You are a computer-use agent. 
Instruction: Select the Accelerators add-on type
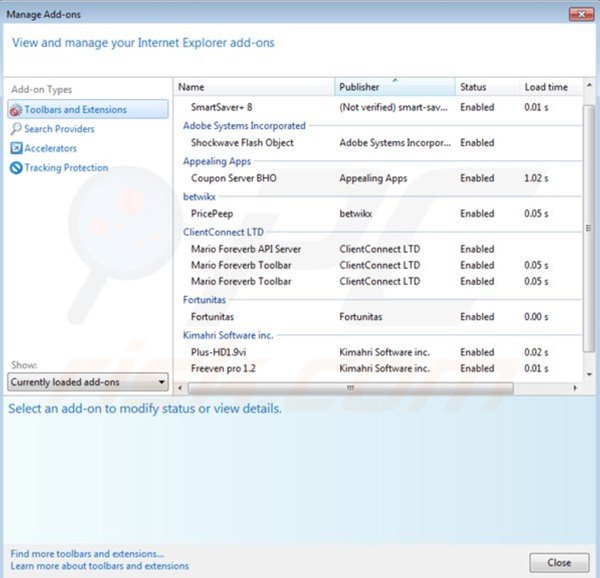pos(51,148)
